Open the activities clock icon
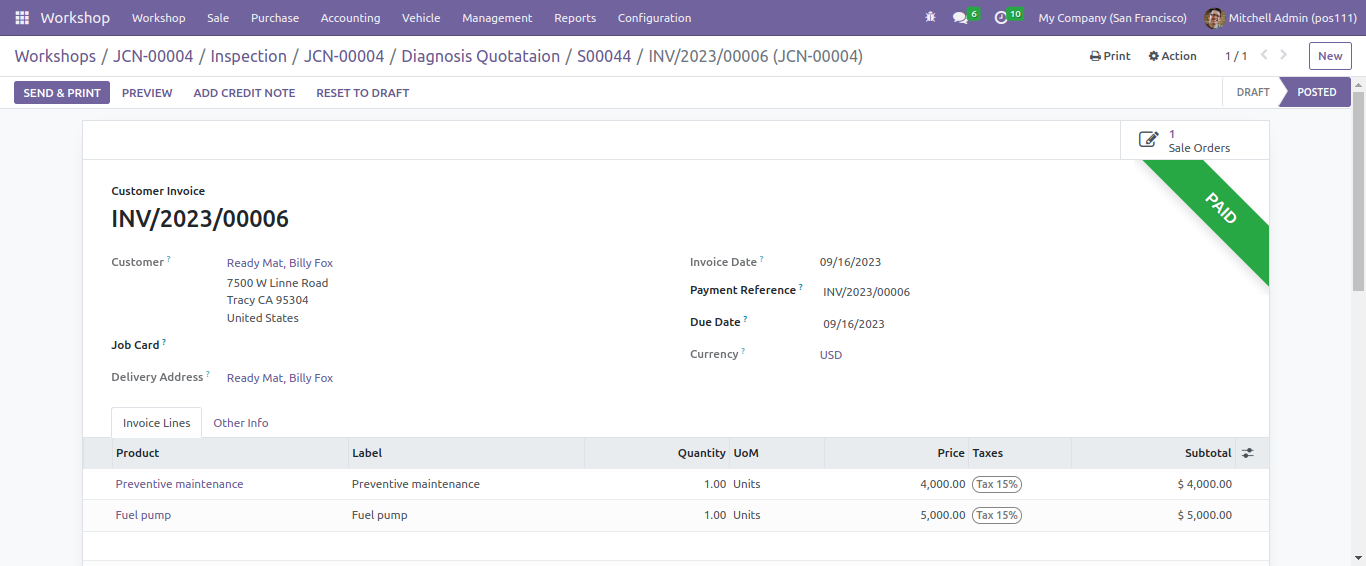 1001,18
